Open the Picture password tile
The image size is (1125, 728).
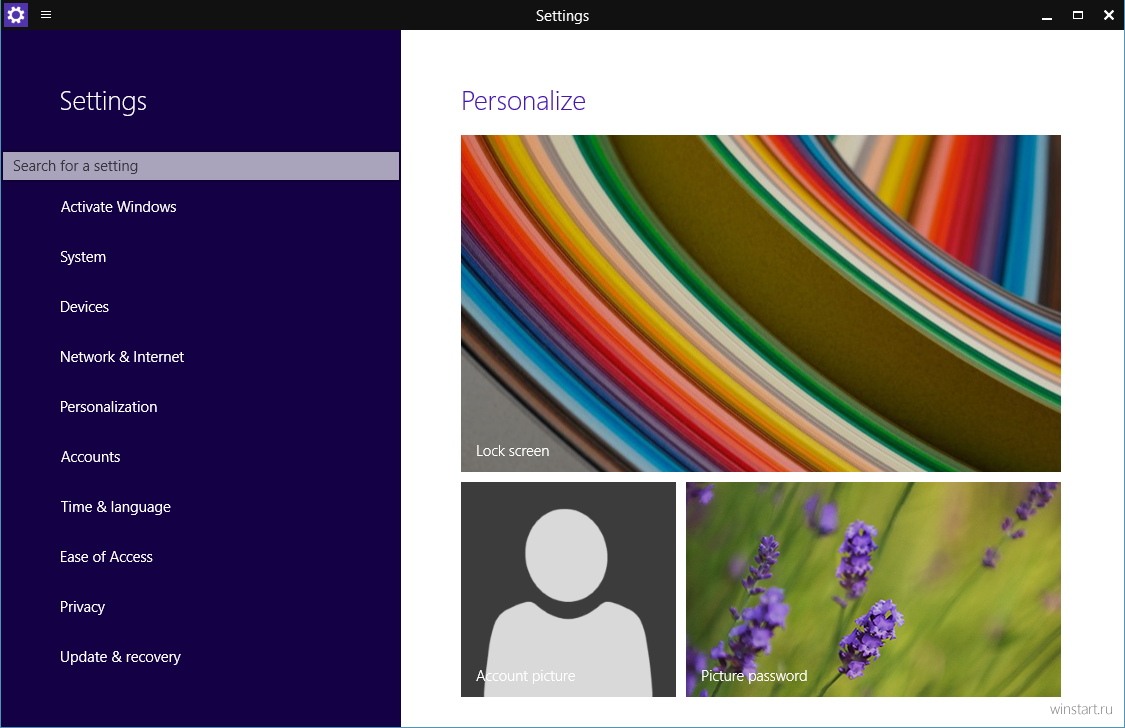pyautogui.click(x=873, y=590)
